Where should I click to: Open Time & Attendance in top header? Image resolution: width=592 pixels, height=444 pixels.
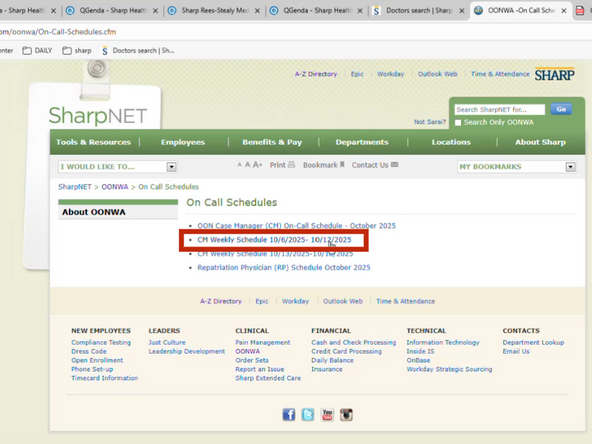[x=500, y=74]
